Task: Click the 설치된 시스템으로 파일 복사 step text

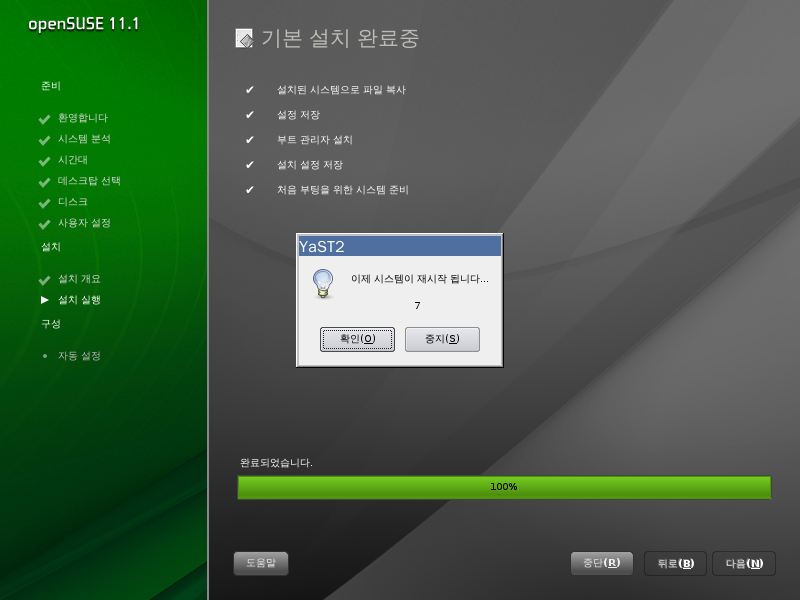Action: tap(341, 90)
